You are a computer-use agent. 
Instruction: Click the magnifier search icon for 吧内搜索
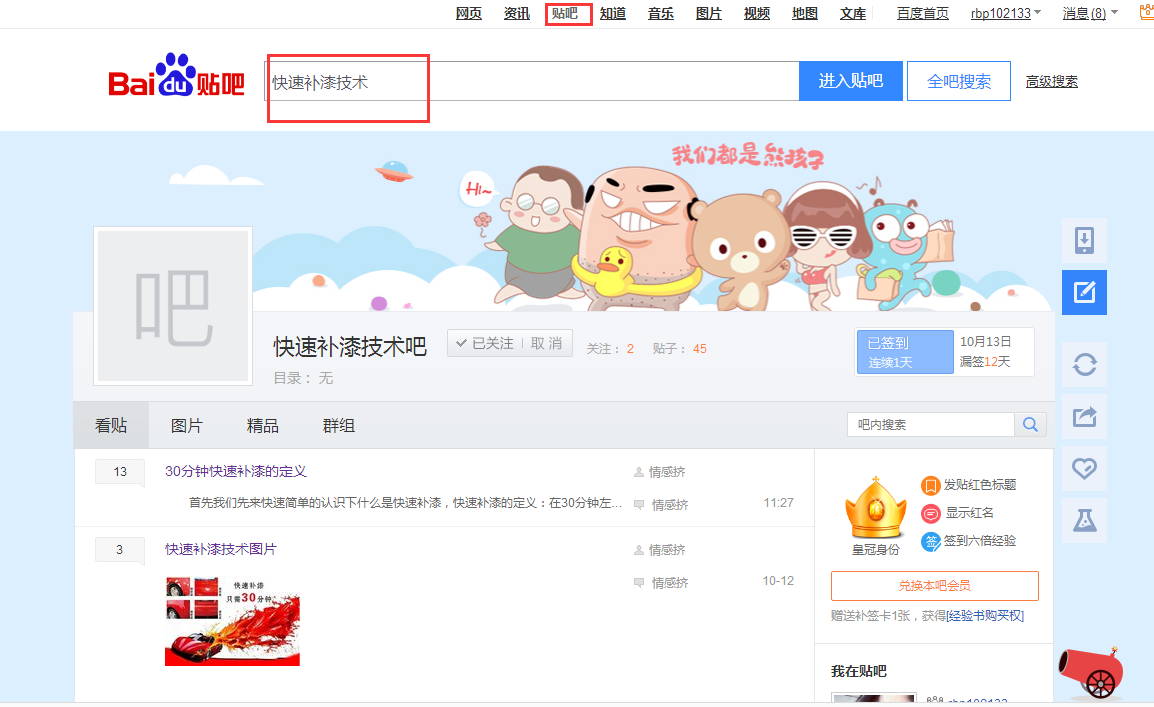click(1030, 424)
